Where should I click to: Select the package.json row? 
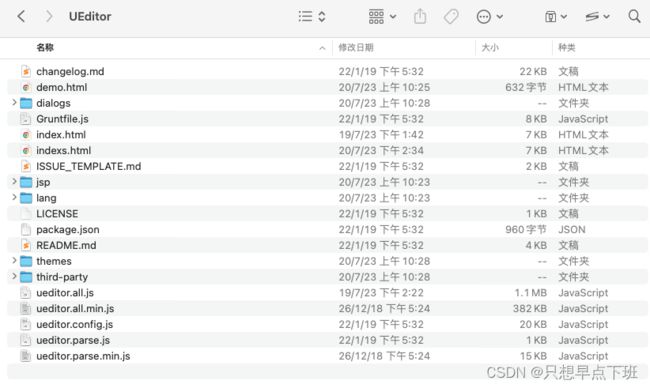[x=327, y=230]
